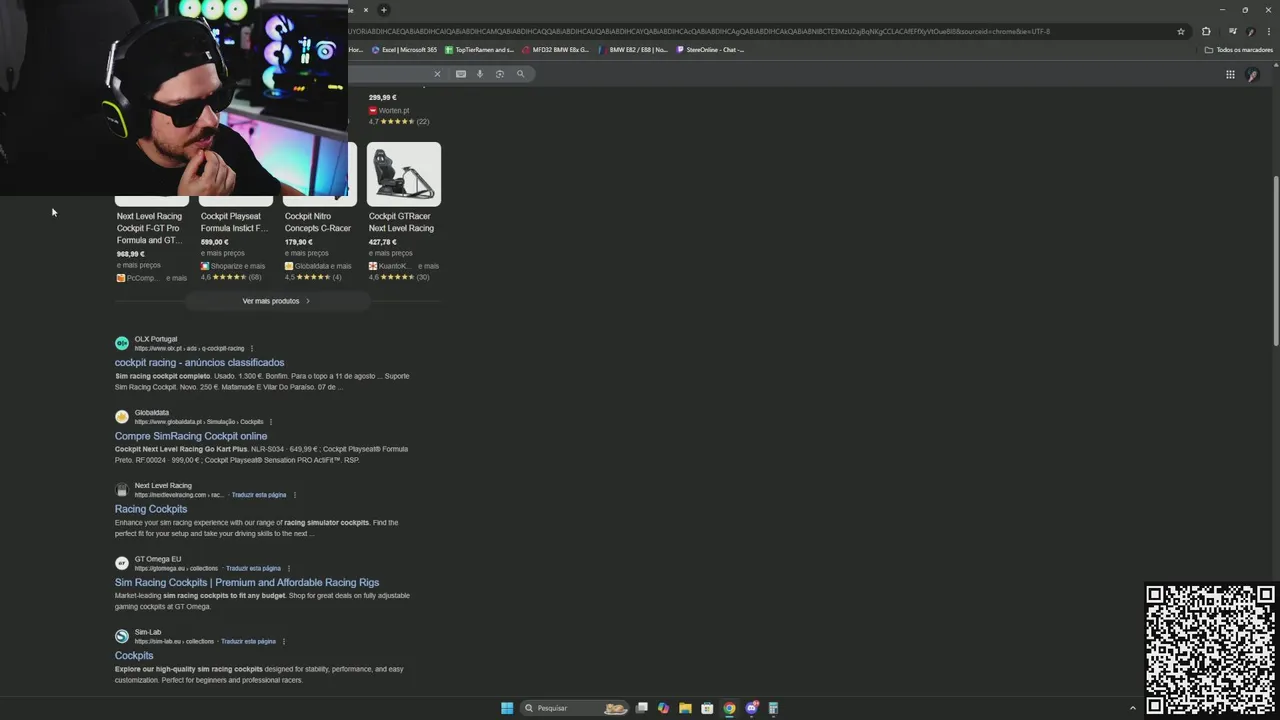The width and height of the screenshot is (1280, 720).
Task: Click the 968,99 € price
Action: pyautogui.click(x=131, y=254)
